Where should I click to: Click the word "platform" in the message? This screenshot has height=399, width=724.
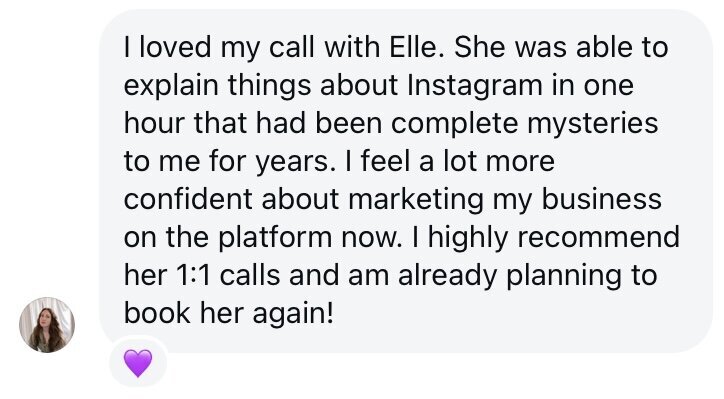click(275, 237)
